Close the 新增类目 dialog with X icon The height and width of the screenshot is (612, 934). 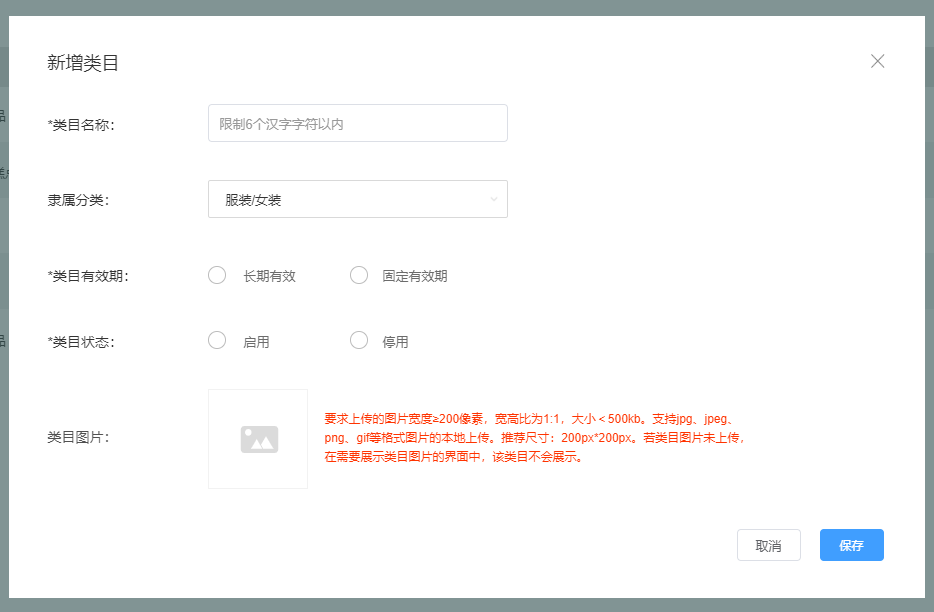coord(877,61)
